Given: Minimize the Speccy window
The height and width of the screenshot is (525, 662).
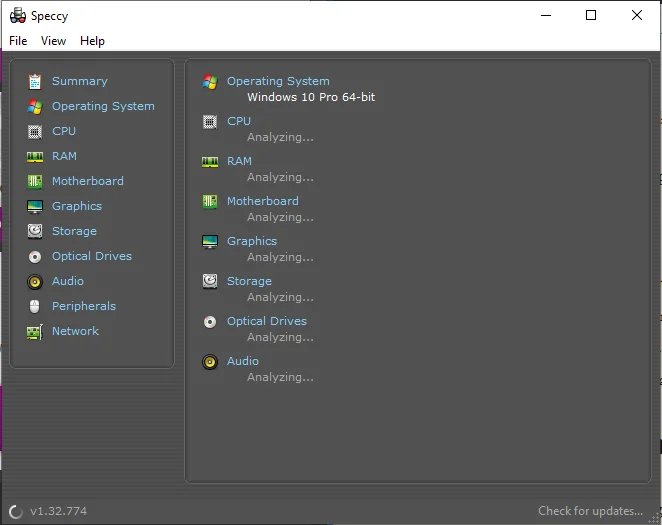Looking at the screenshot, I should 546,15.
